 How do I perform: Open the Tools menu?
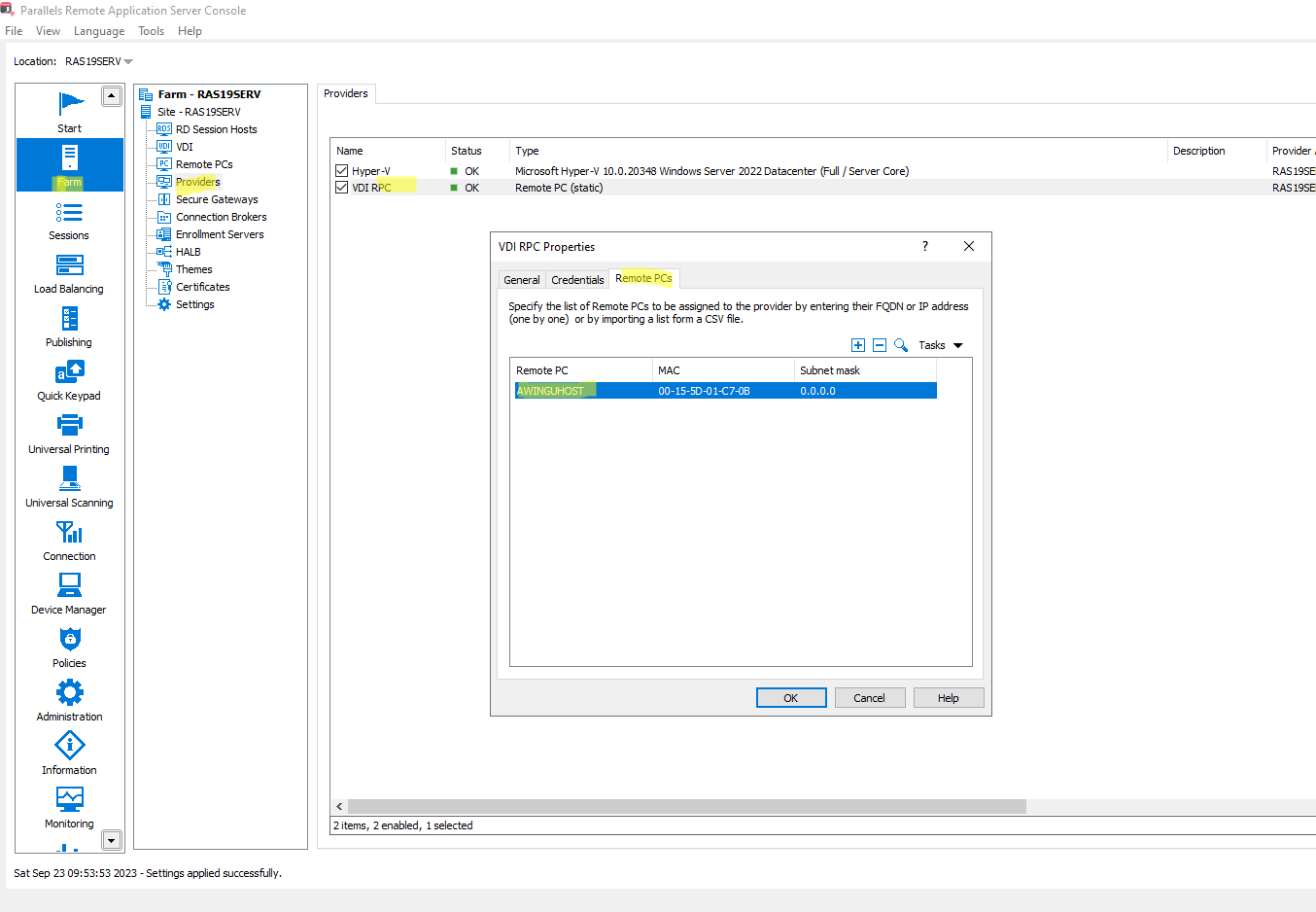click(151, 31)
